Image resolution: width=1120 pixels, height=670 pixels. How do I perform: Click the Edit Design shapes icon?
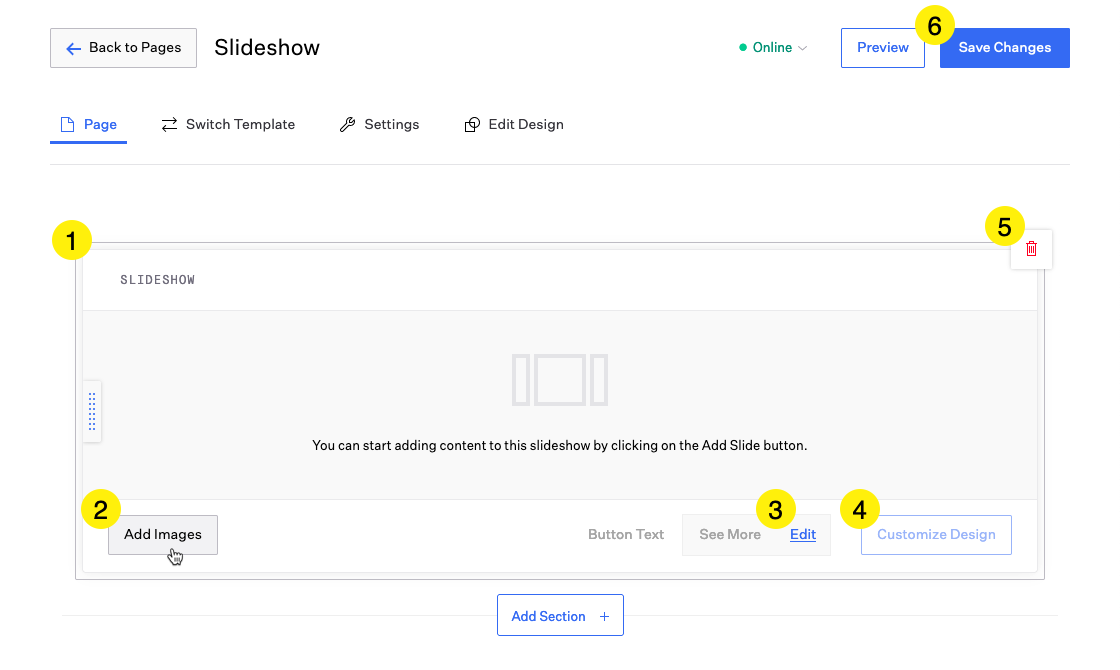coord(472,125)
